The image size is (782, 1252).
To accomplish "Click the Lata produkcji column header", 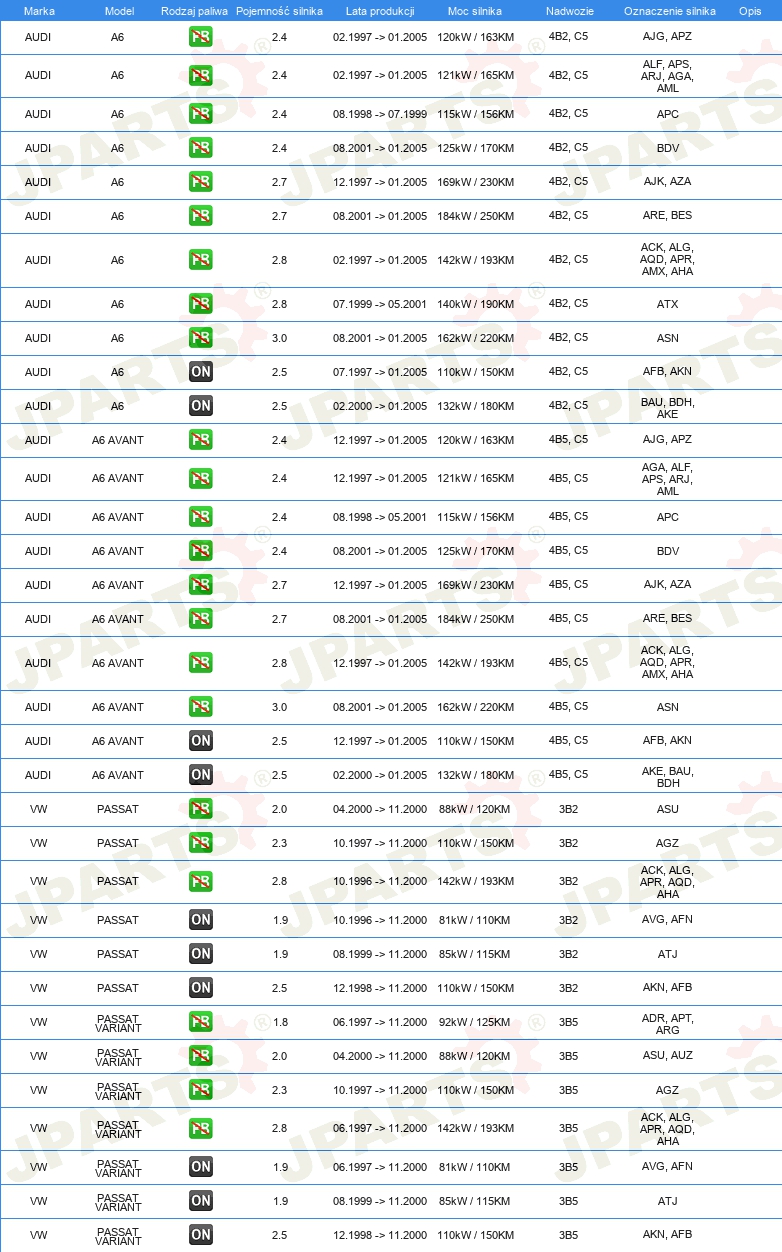I will pos(379,11).
